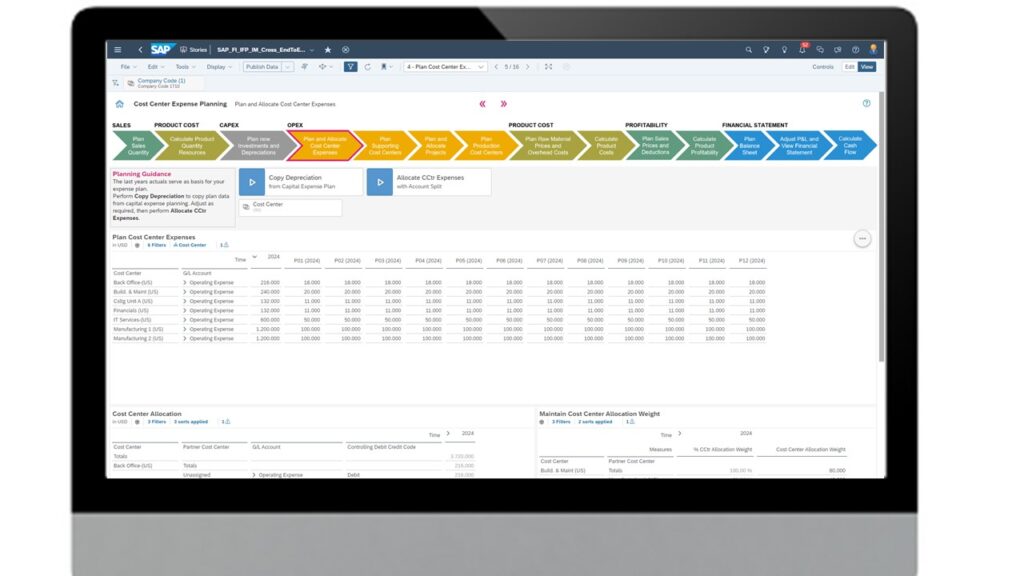The image size is (1024, 576).
Task: Switch to View mode
Action: (866, 67)
